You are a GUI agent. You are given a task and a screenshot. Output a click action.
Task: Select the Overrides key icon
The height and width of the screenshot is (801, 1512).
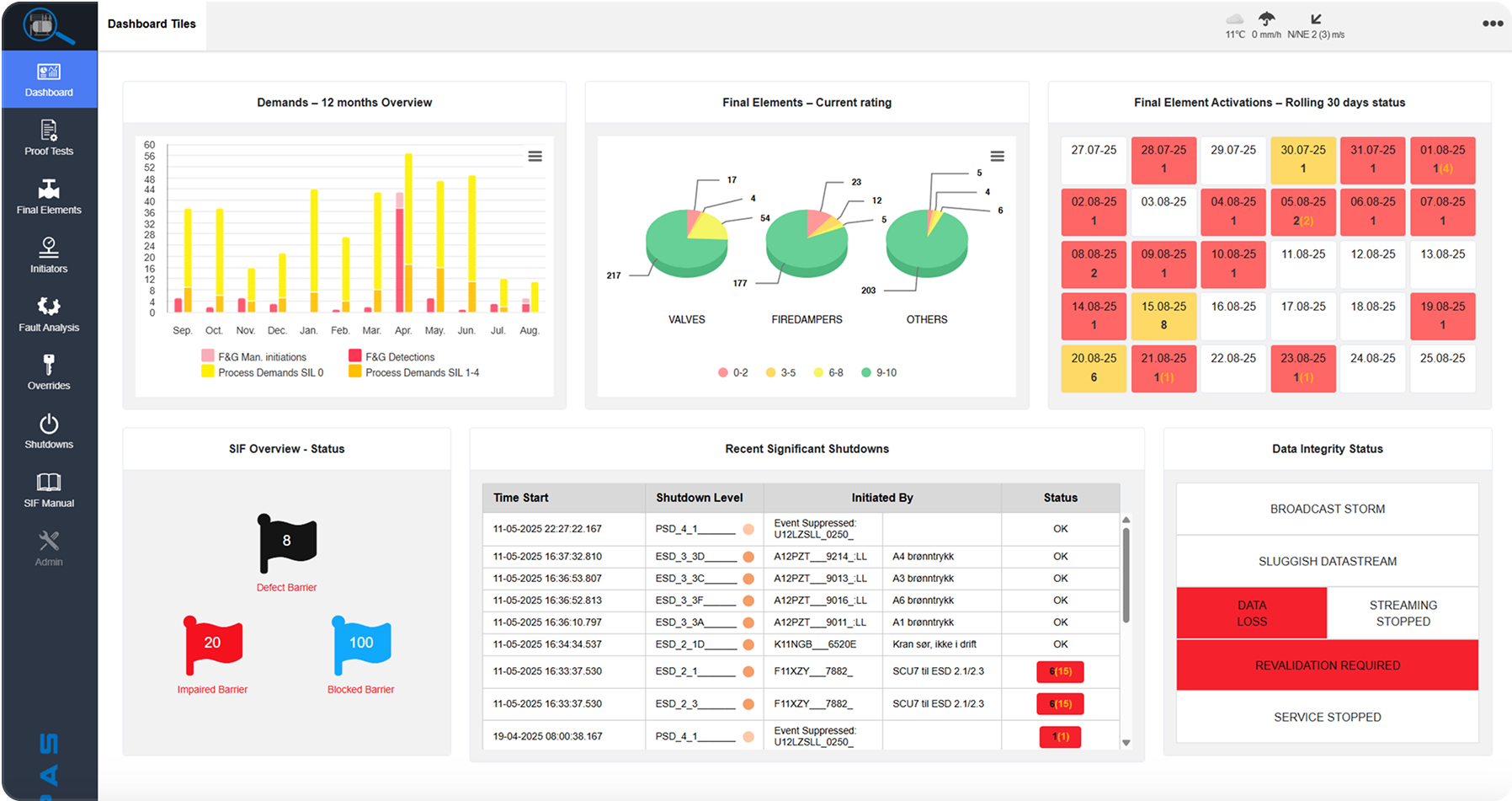[49, 365]
